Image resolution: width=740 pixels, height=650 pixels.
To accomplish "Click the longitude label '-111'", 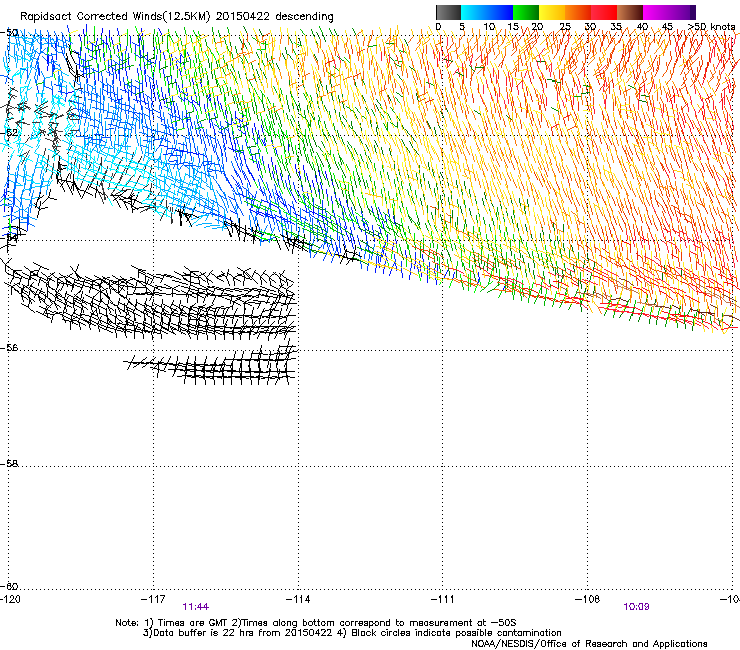I will pyautogui.click(x=443, y=599).
